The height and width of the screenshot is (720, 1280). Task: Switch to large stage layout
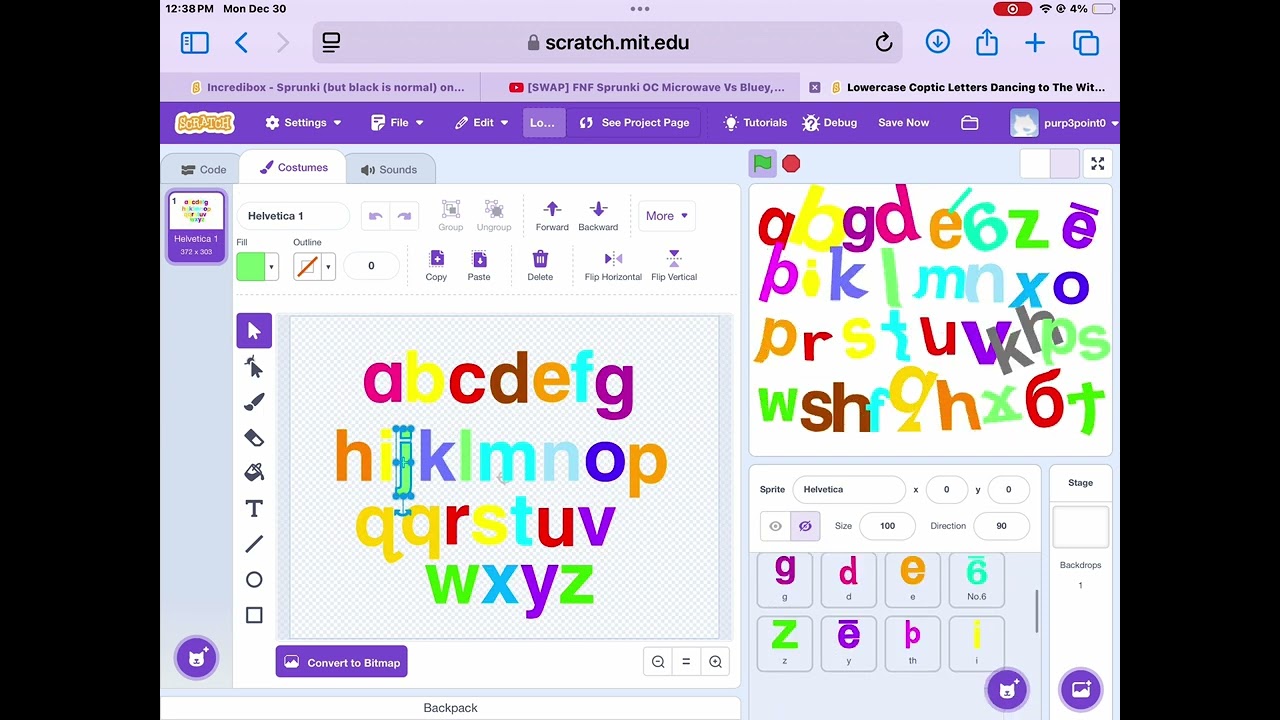coord(1065,164)
